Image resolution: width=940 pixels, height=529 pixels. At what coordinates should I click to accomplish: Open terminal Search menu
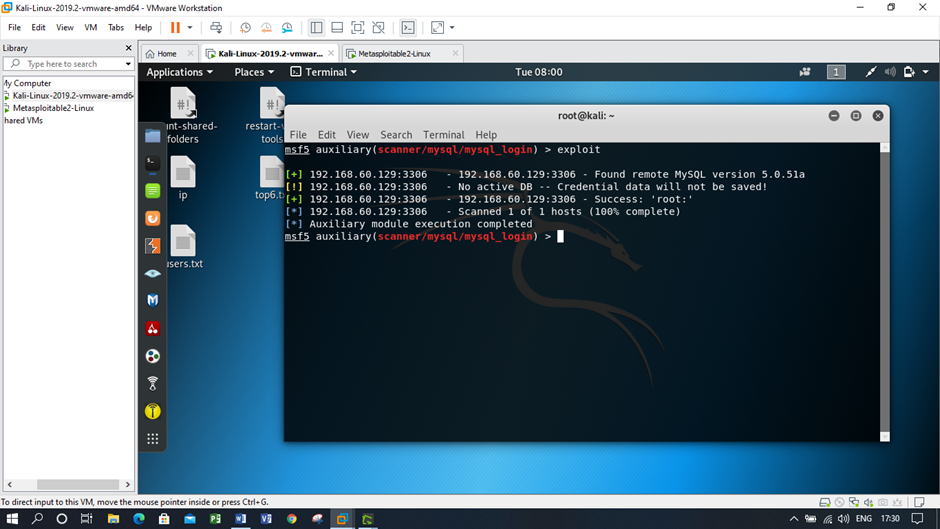[396, 135]
